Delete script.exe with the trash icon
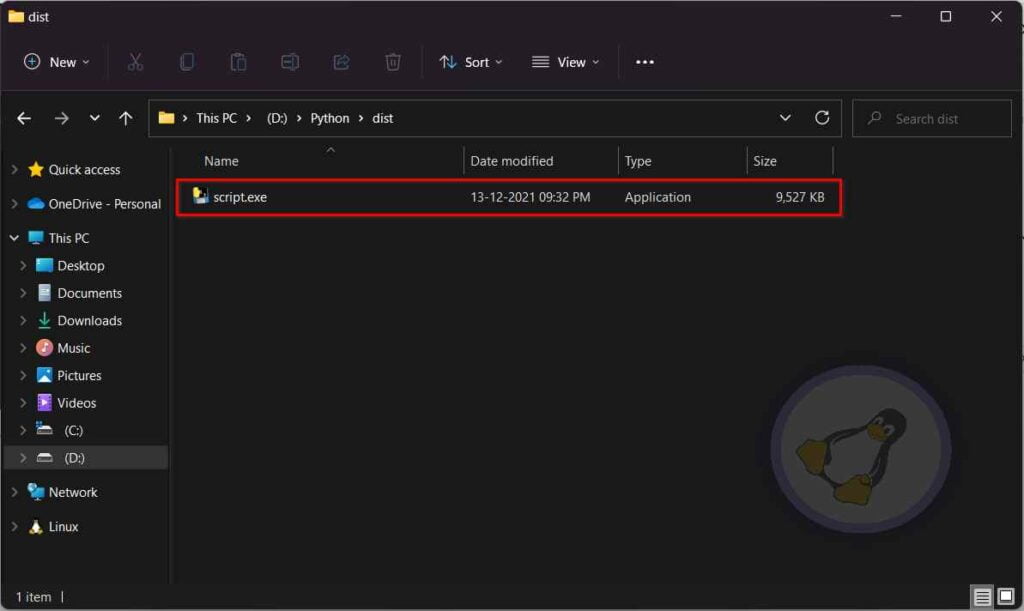The width and height of the screenshot is (1024, 611). tap(393, 61)
